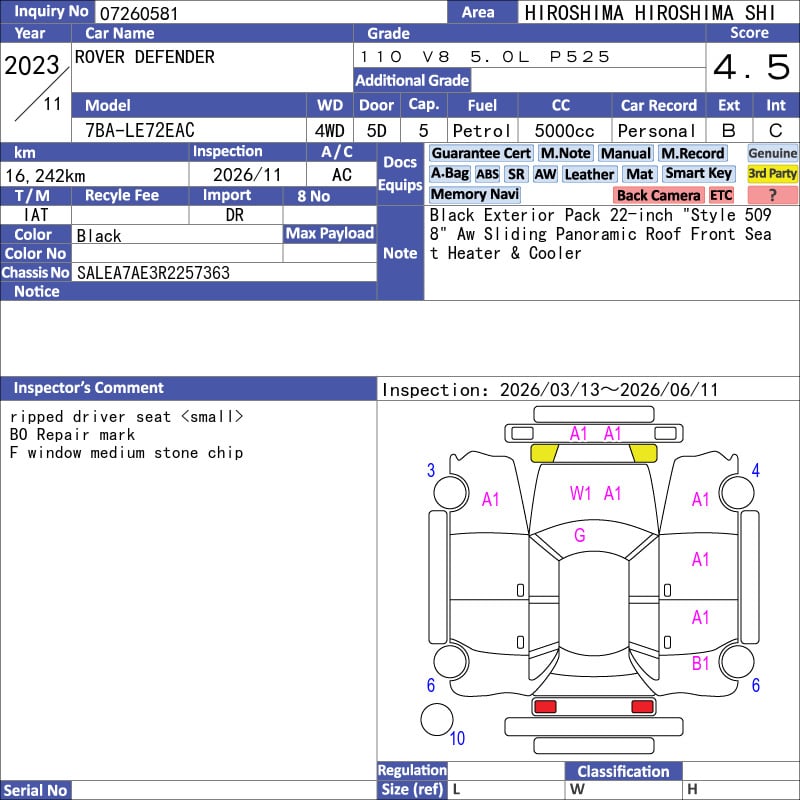Click the Memory Navi tag
The height and width of the screenshot is (800, 800).
pyautogui.click(x=475, y=195)
